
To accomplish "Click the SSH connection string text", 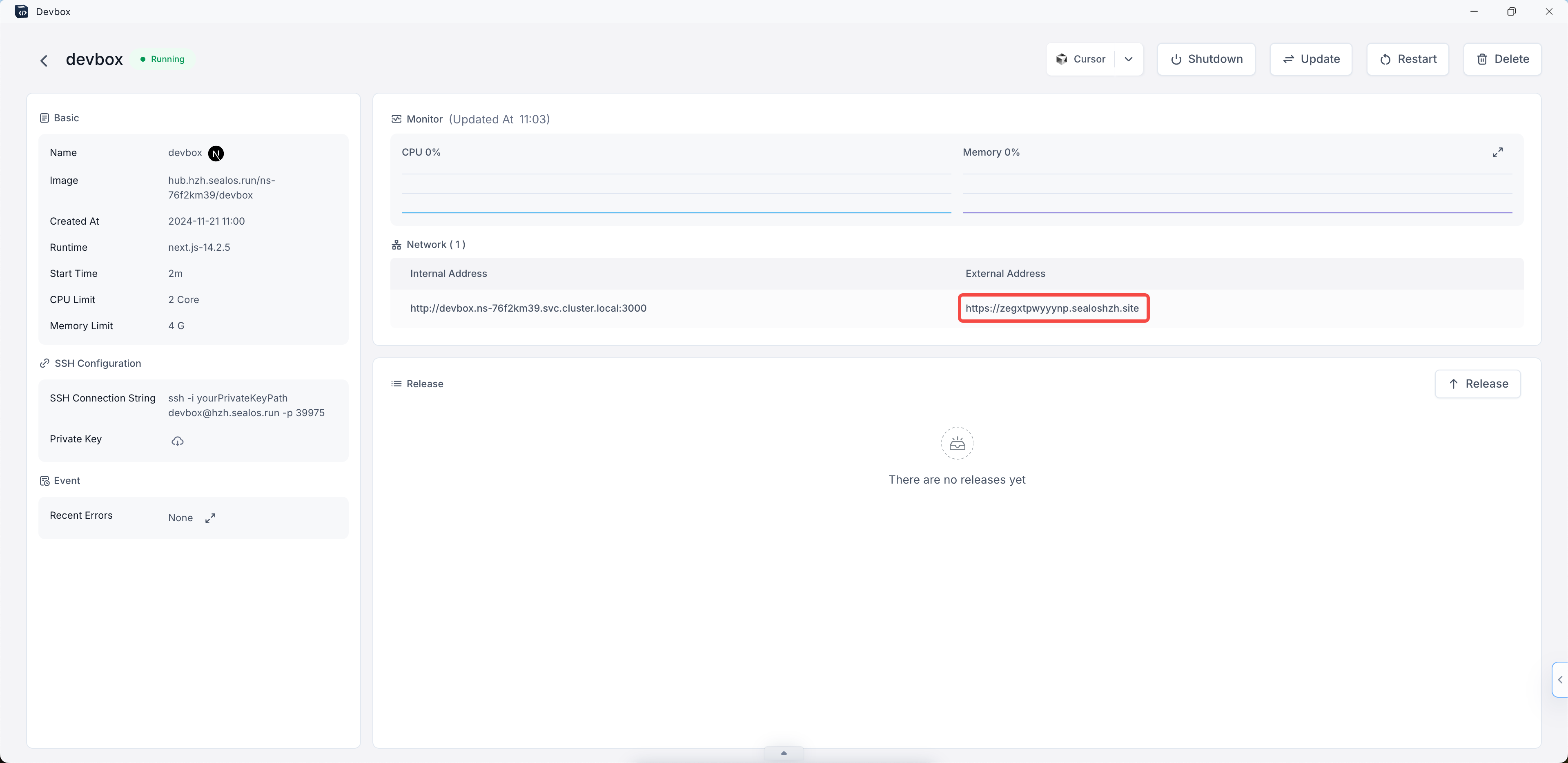I will click(246, 406).
